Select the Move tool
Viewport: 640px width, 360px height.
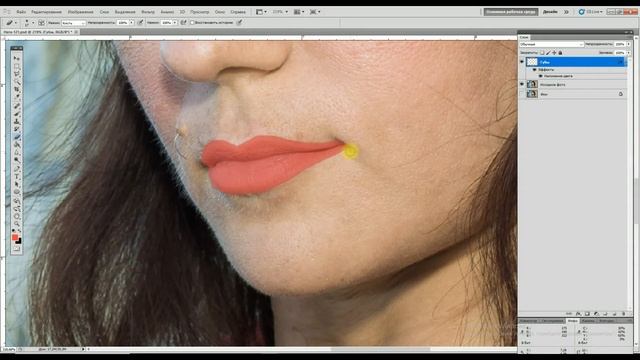pos(17,58)
